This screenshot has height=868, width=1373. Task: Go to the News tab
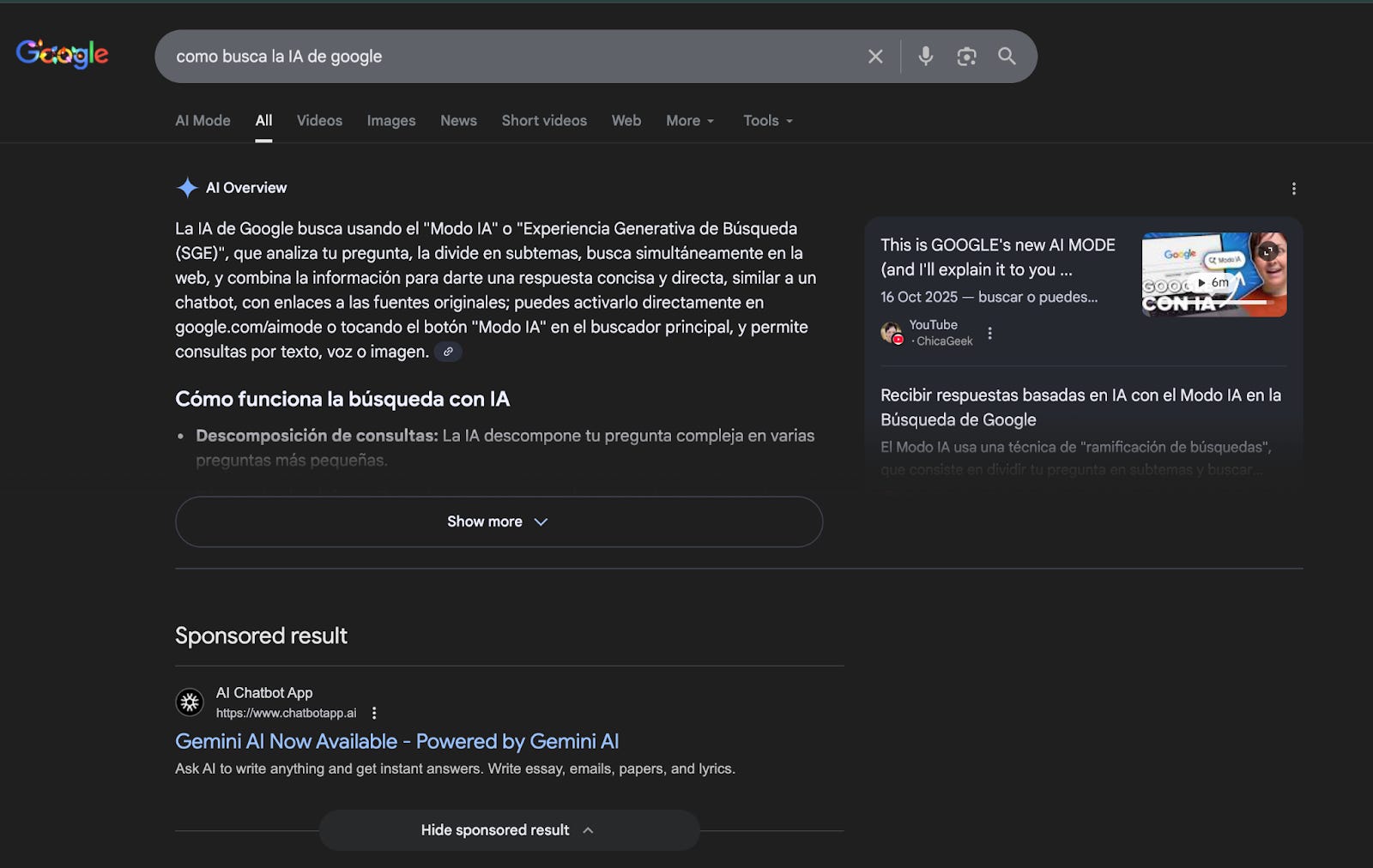point(458,121)
